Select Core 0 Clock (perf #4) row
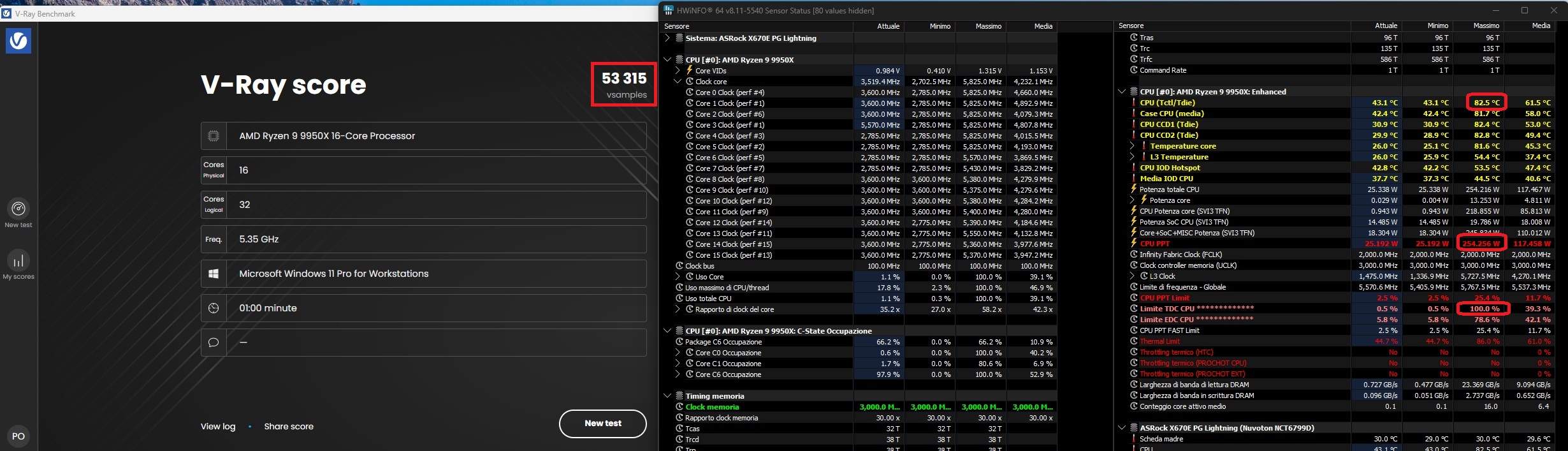This screenshot has width=1568, height=451. coord(858,92)
